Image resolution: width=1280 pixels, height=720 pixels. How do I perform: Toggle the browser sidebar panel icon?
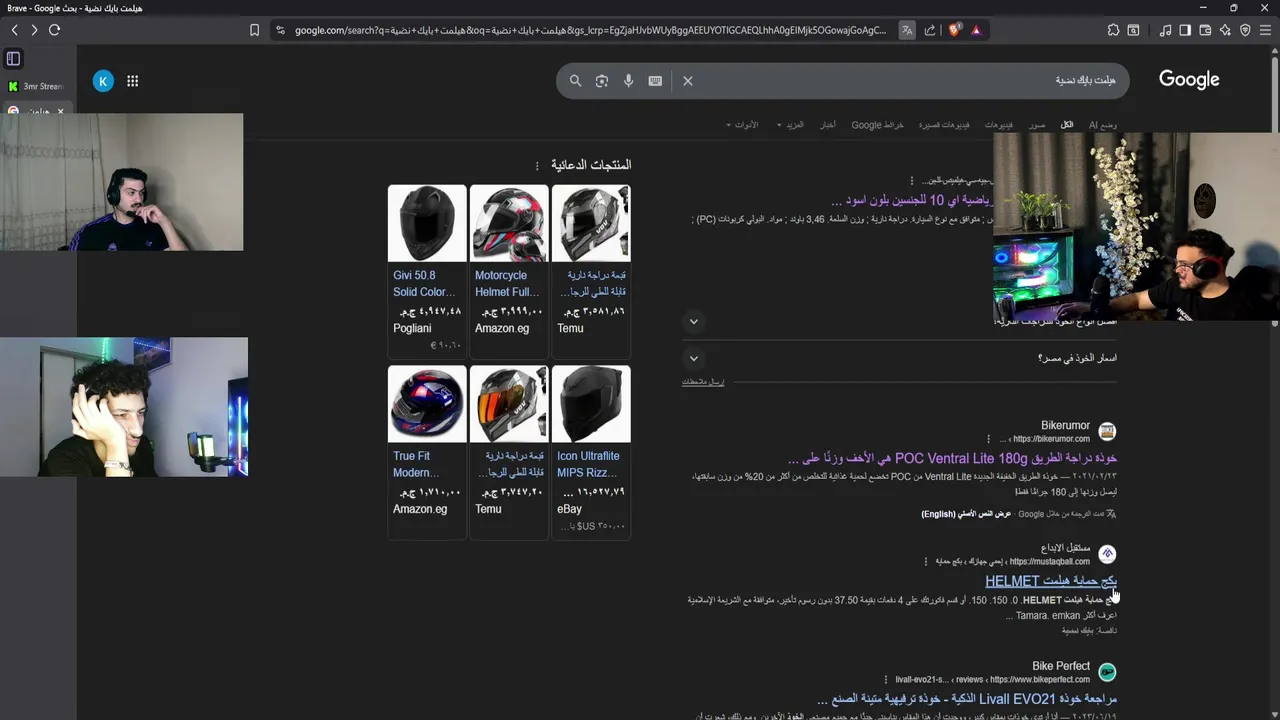pyautogui.click(x=1185, y=30)
